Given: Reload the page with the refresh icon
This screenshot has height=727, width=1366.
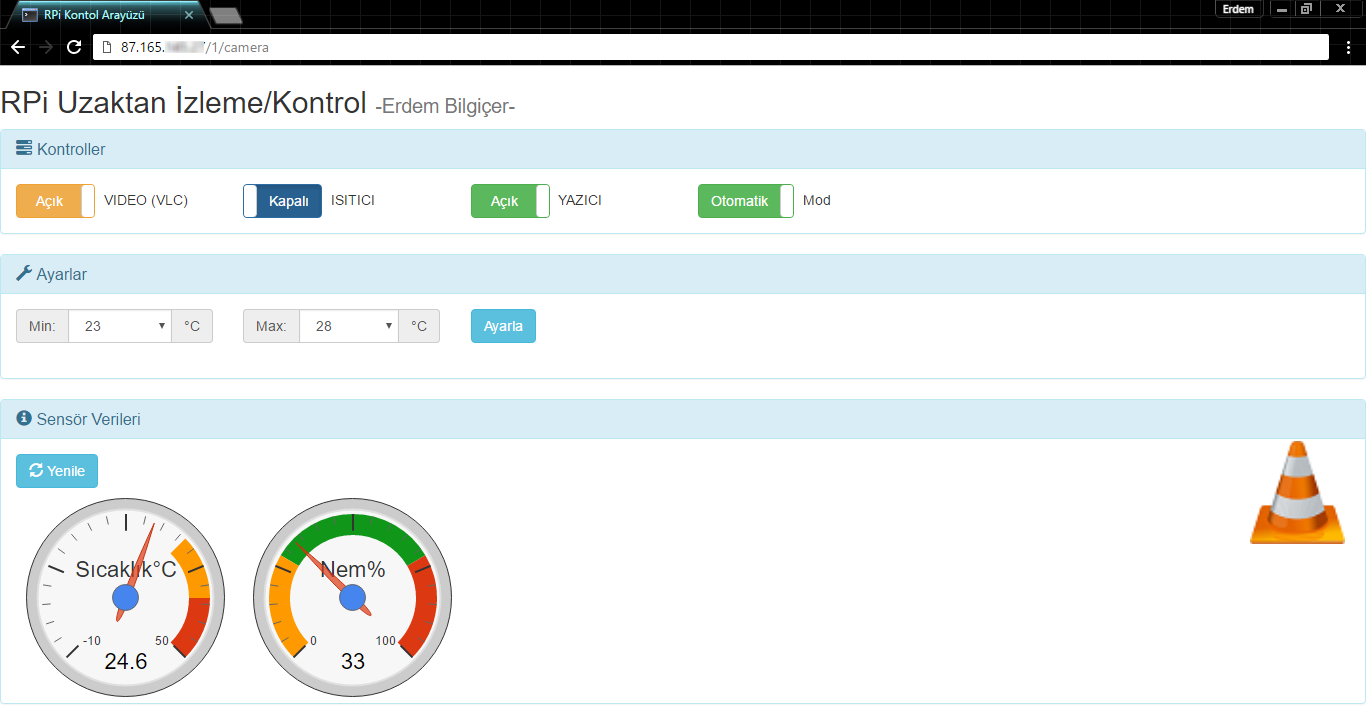Looking at the screenshot, I should [74, 47].
